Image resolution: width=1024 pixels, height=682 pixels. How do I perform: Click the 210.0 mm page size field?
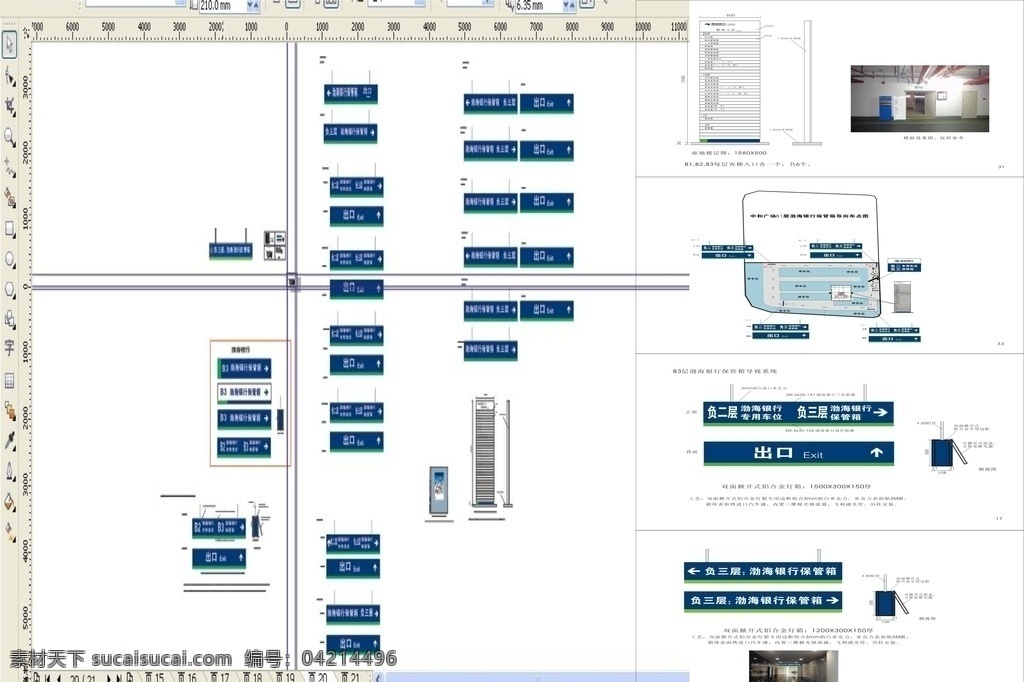222,5
